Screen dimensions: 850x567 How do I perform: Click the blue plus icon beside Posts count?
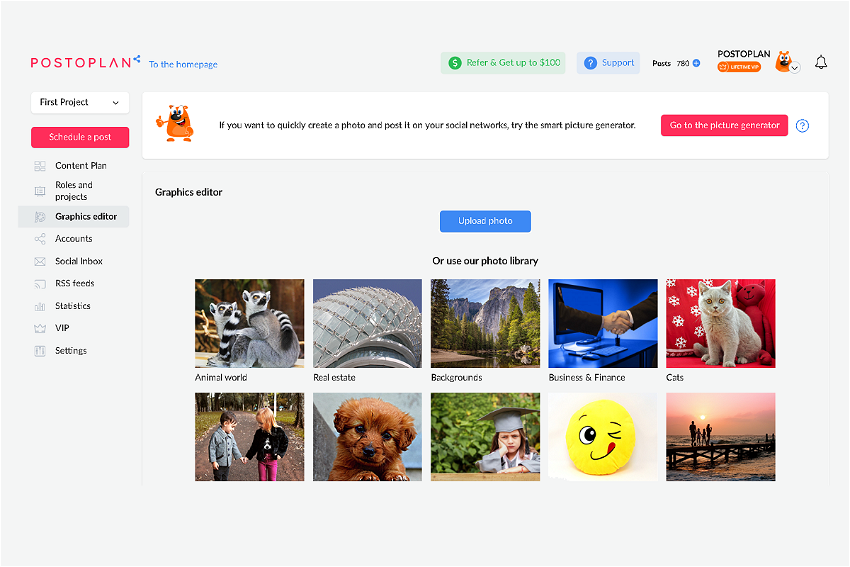[x=696, y=63]
